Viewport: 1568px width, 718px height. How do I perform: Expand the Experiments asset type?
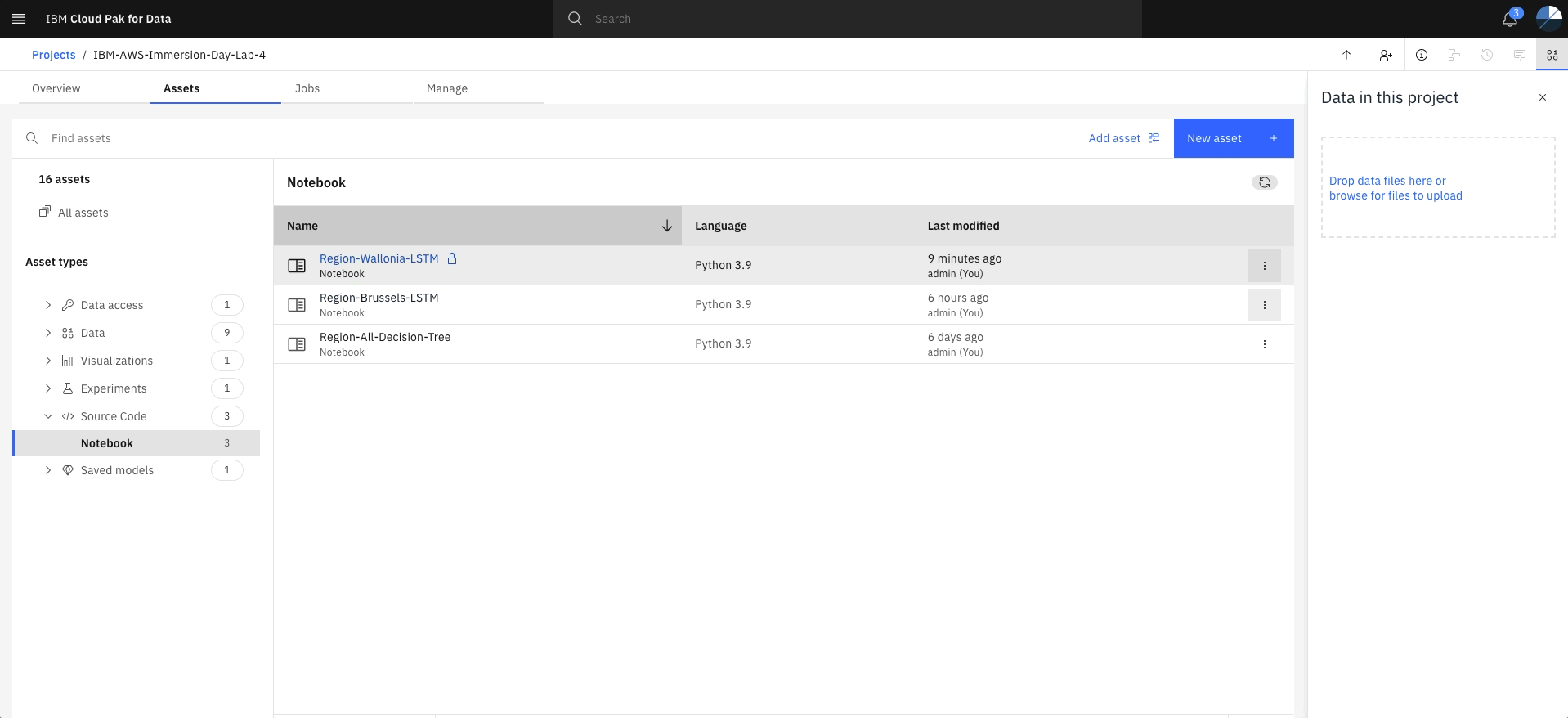pyautogui.click(x=48, y=388)
